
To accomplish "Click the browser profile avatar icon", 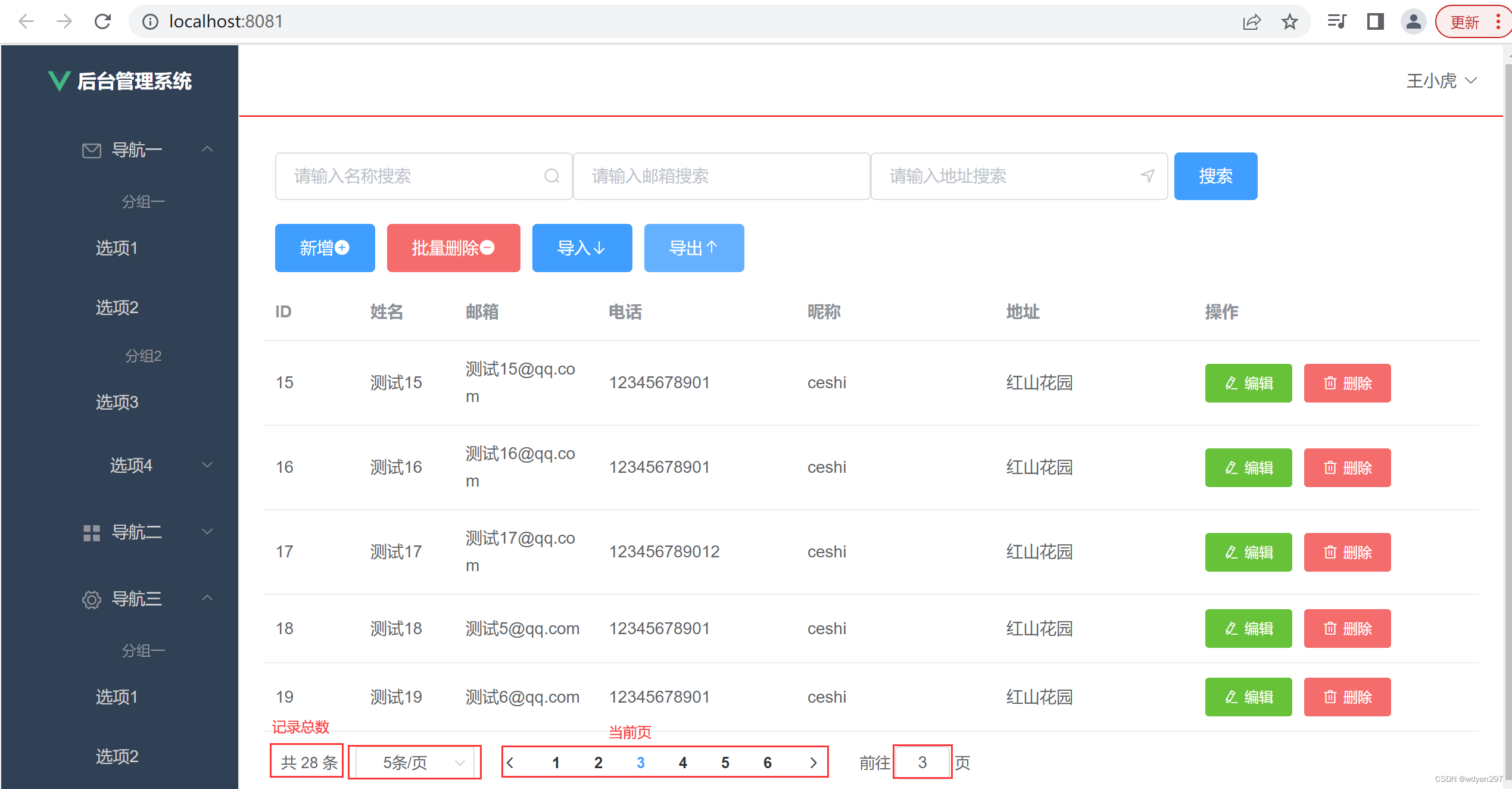I will [1413, 21].
